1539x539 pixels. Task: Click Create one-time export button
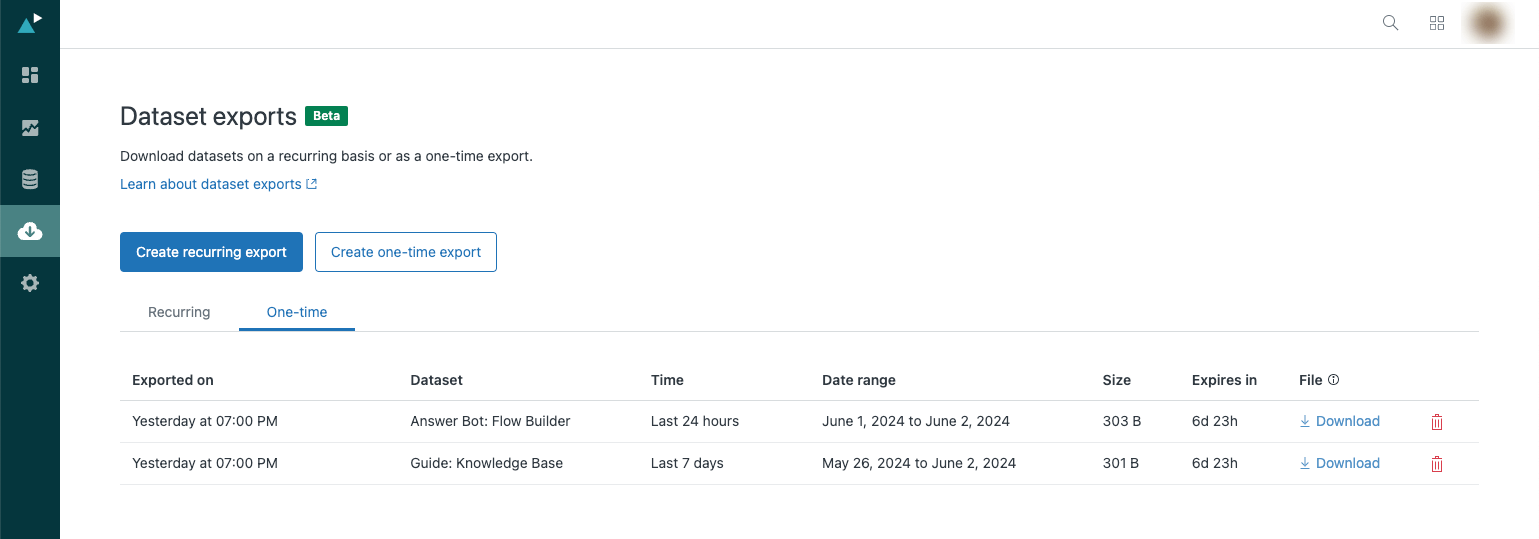406,252
